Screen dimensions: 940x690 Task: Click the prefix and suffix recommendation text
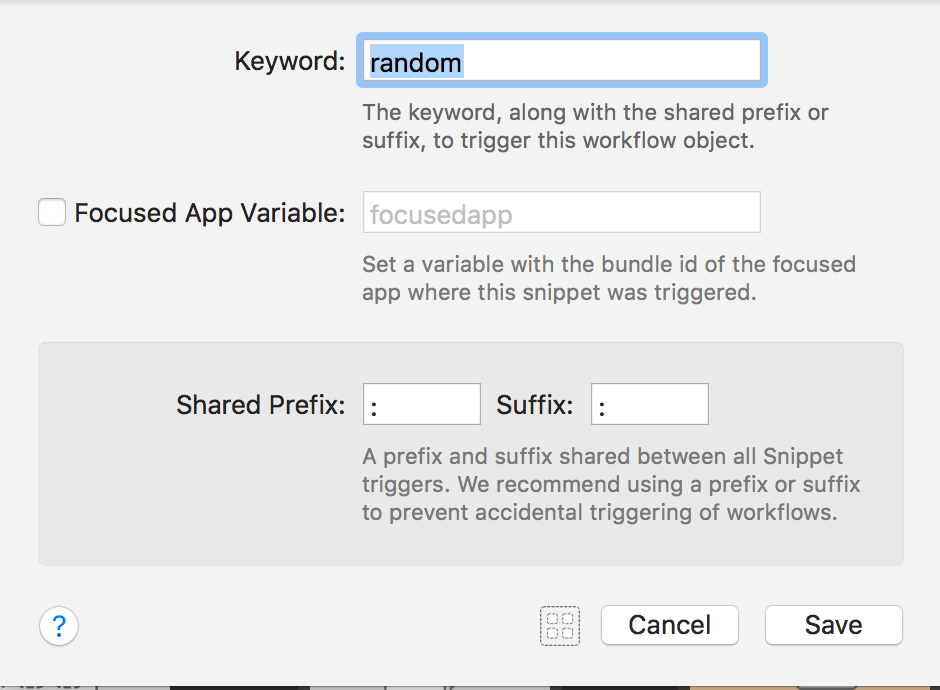coord(610,485)
